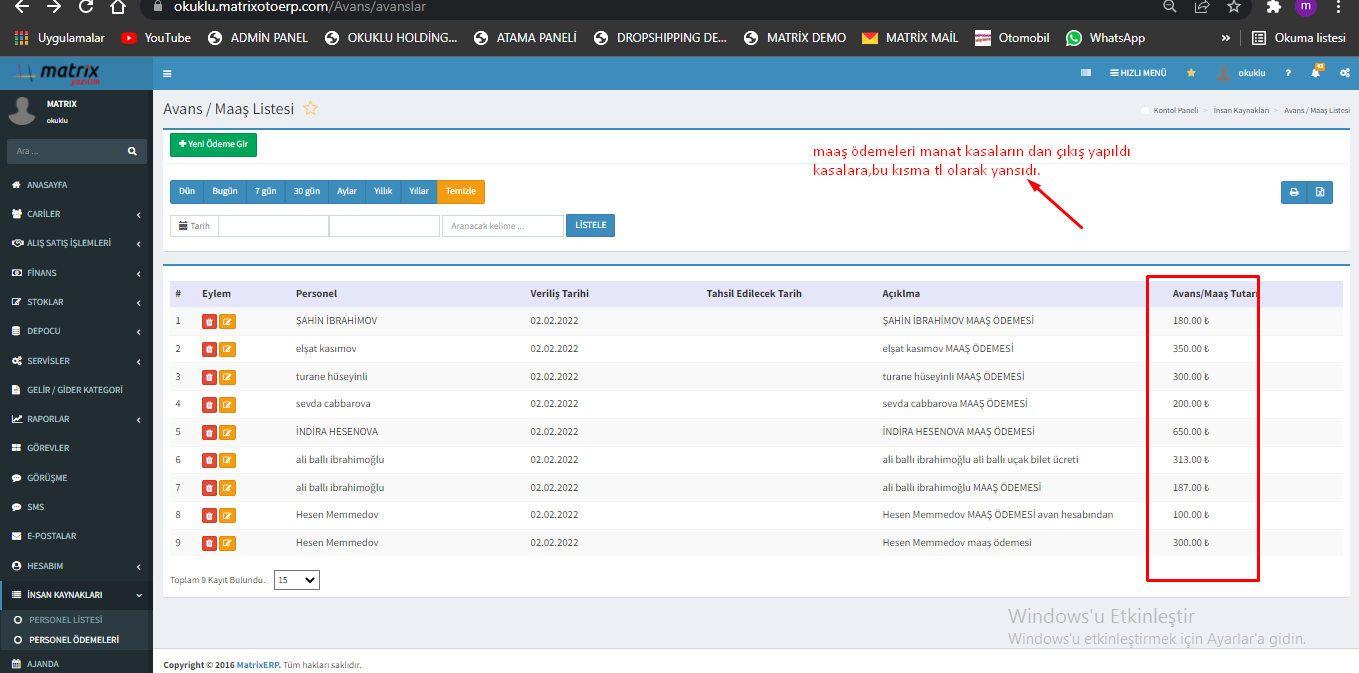
Task: Click the sidebar search magnifier icon
Action: click(x=132, y=152)
